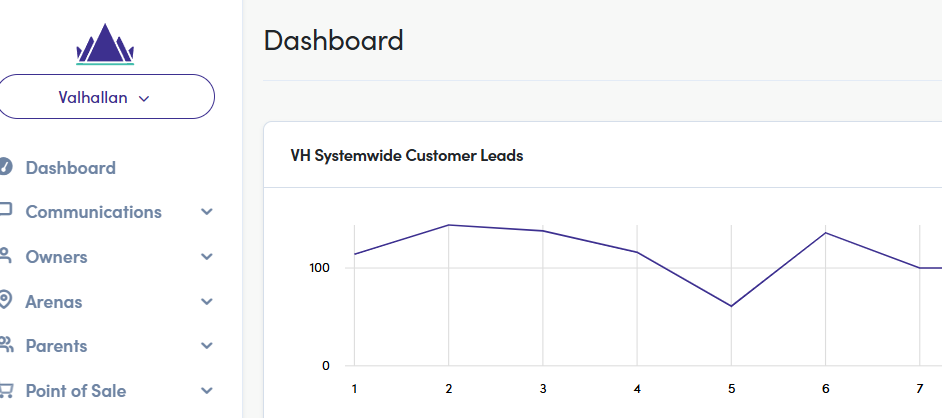Go to Dashboard in the sidebar

tap(70, 168)
